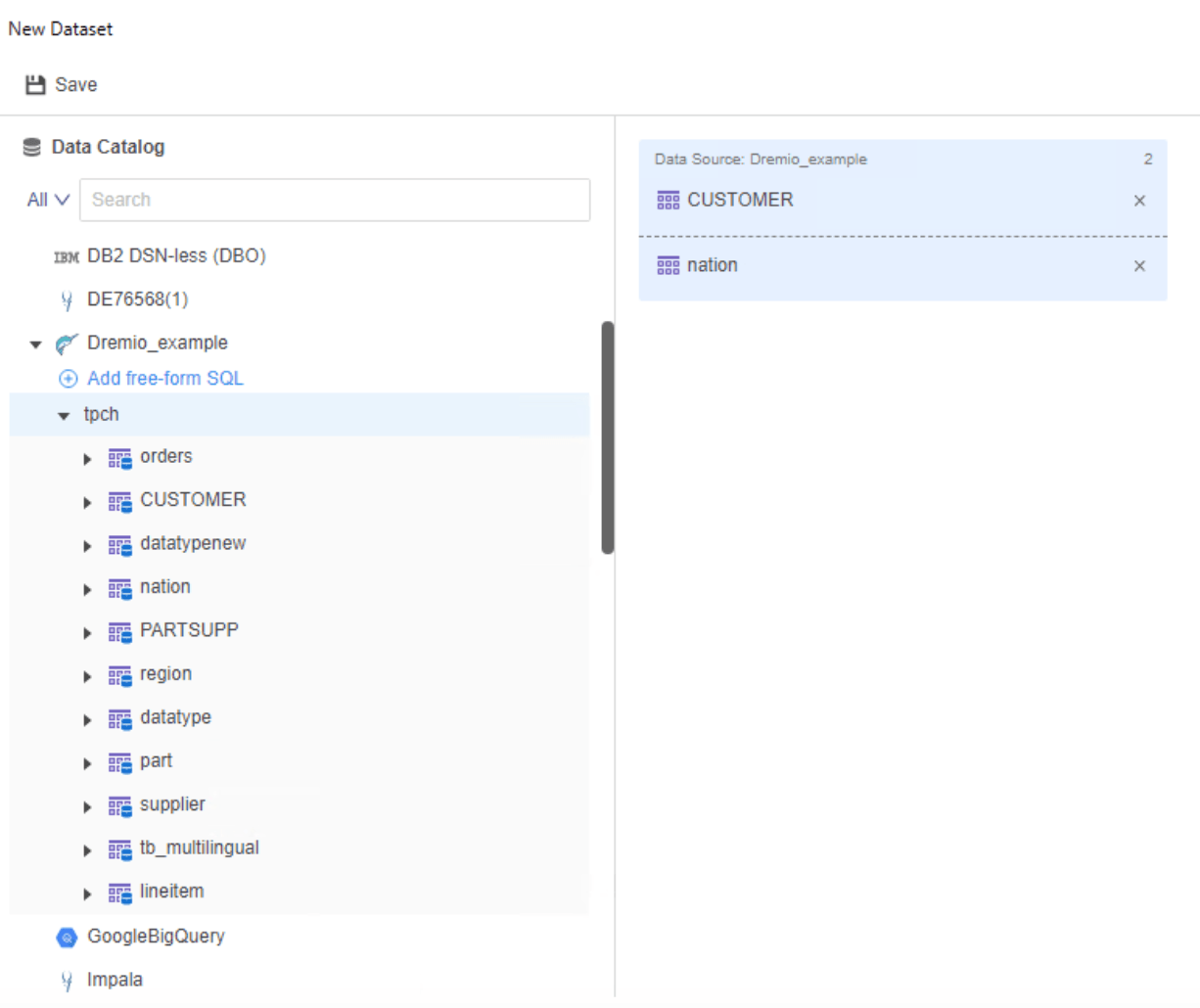Click the PARTSUPP table icon
1200x1008 pixels.
pyautogui.click(x=119, y=631)
